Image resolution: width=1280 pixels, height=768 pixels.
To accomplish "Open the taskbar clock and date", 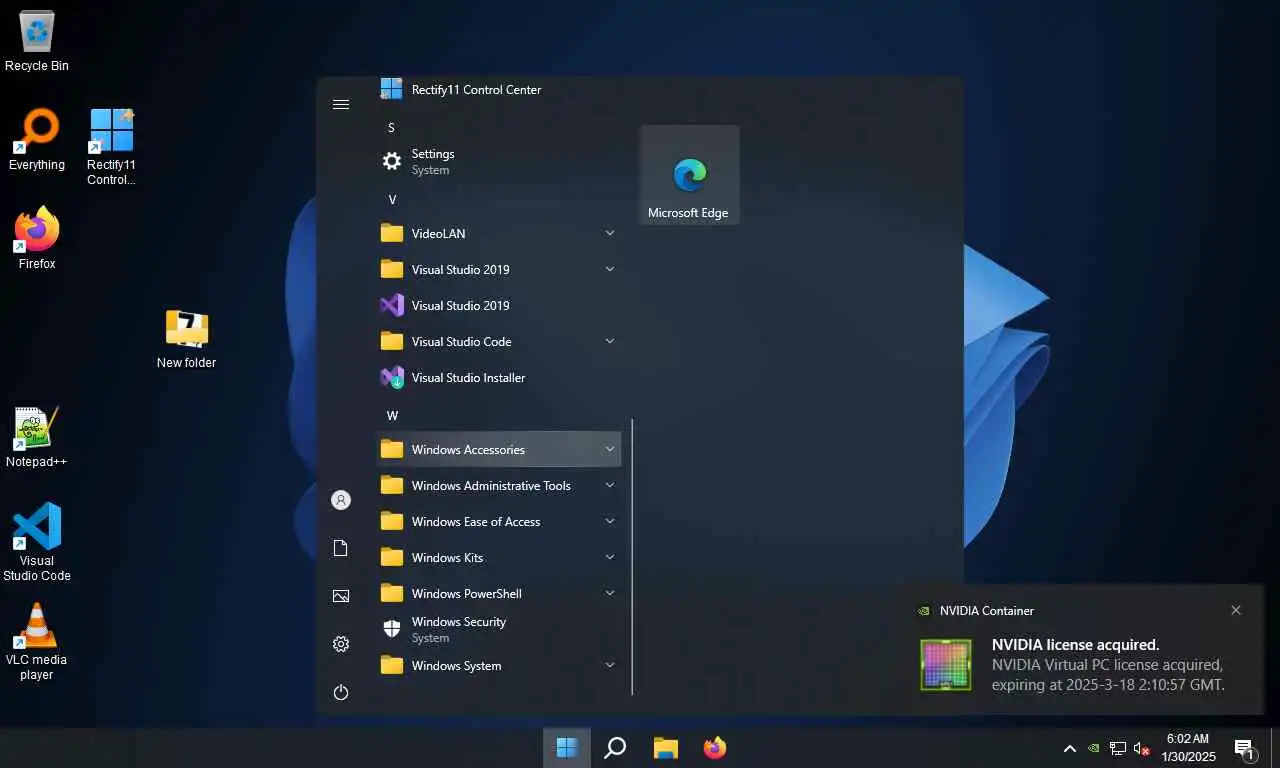I will (1188, 748).
